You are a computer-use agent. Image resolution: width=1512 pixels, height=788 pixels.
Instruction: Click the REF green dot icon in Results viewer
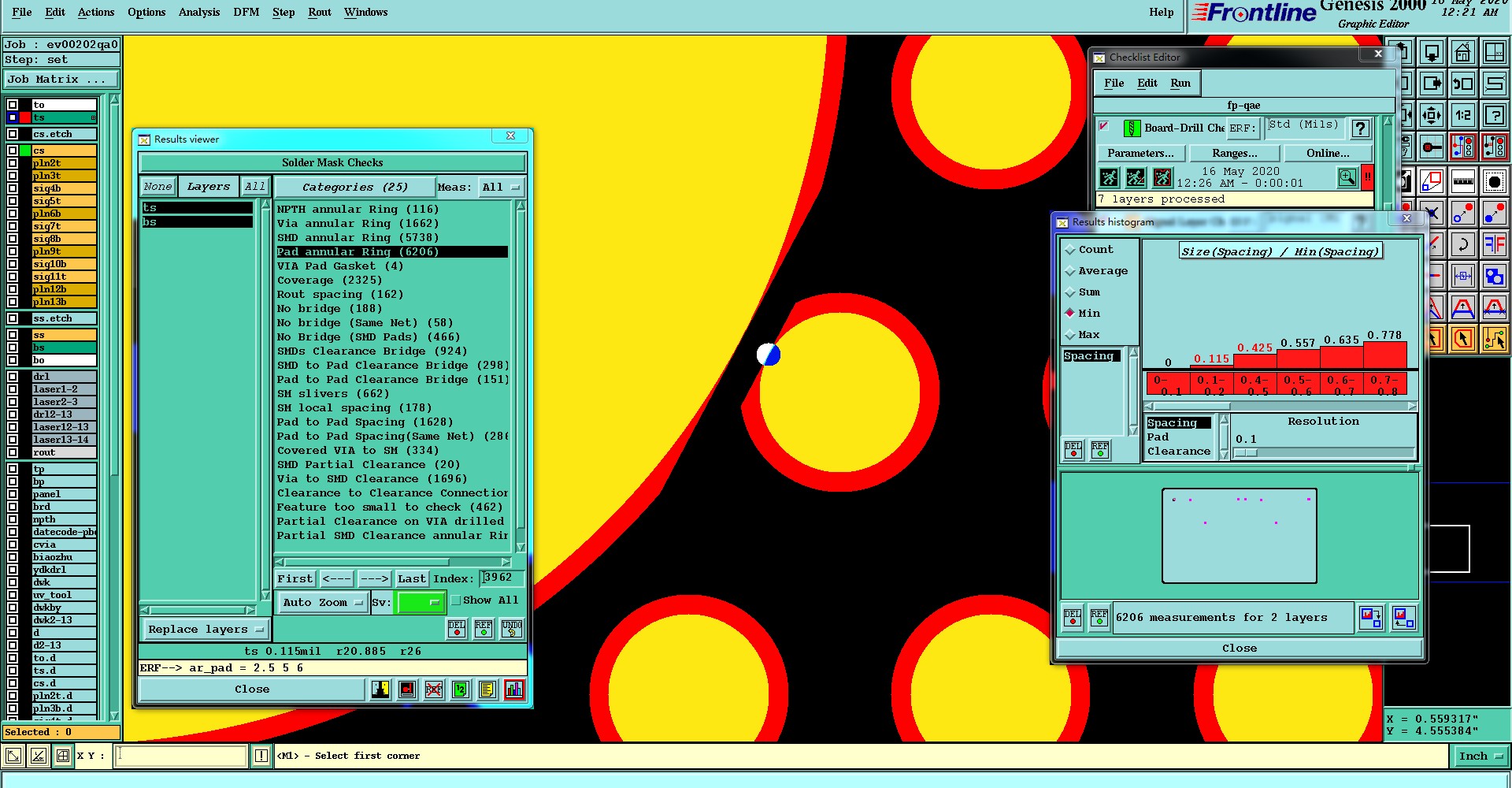[x=484, y=628]
